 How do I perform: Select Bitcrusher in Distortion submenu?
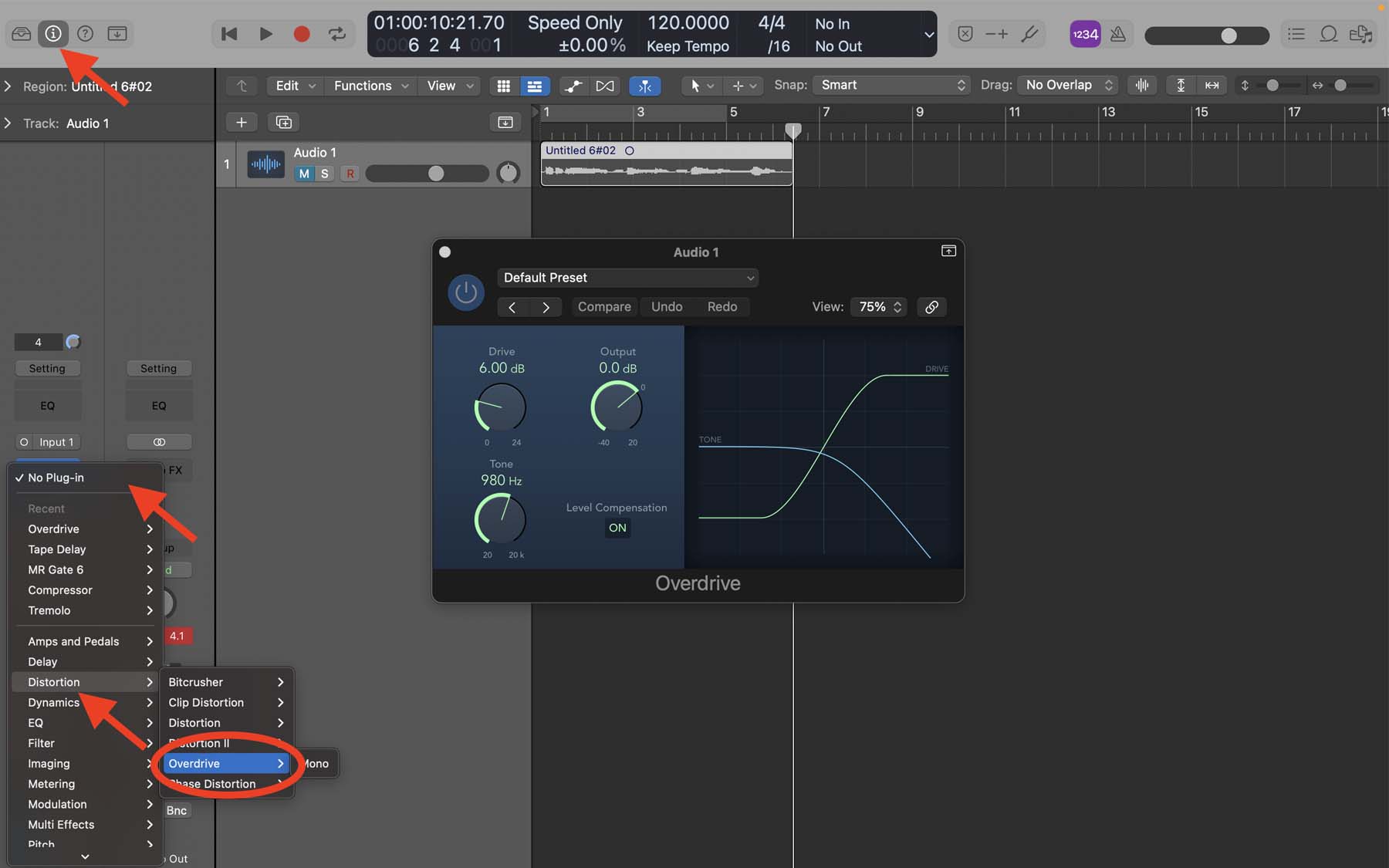click(226, 682)
